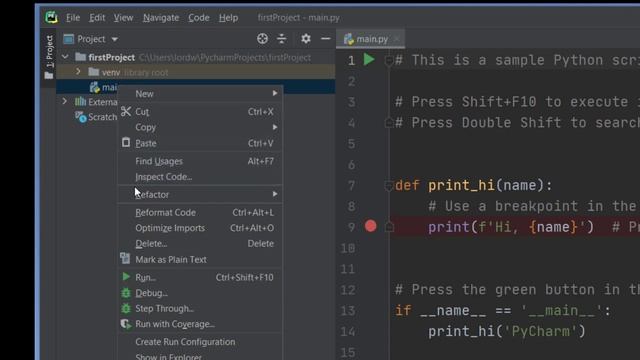This screenshot has width=640, height=360.
Task: Open the View menu
Action: (123, 18)
